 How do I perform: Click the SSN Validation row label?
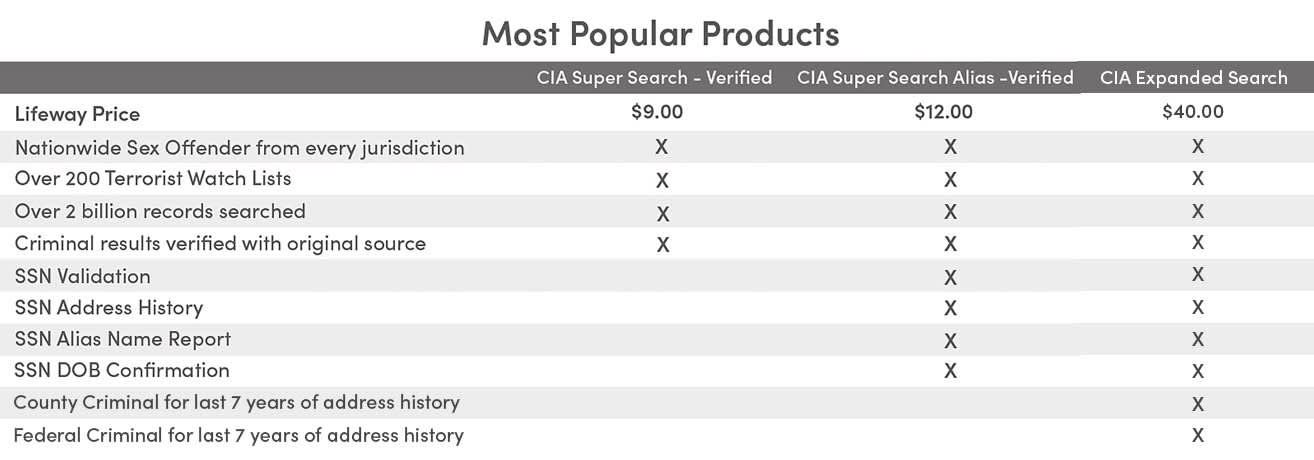(x=82, y=276)
